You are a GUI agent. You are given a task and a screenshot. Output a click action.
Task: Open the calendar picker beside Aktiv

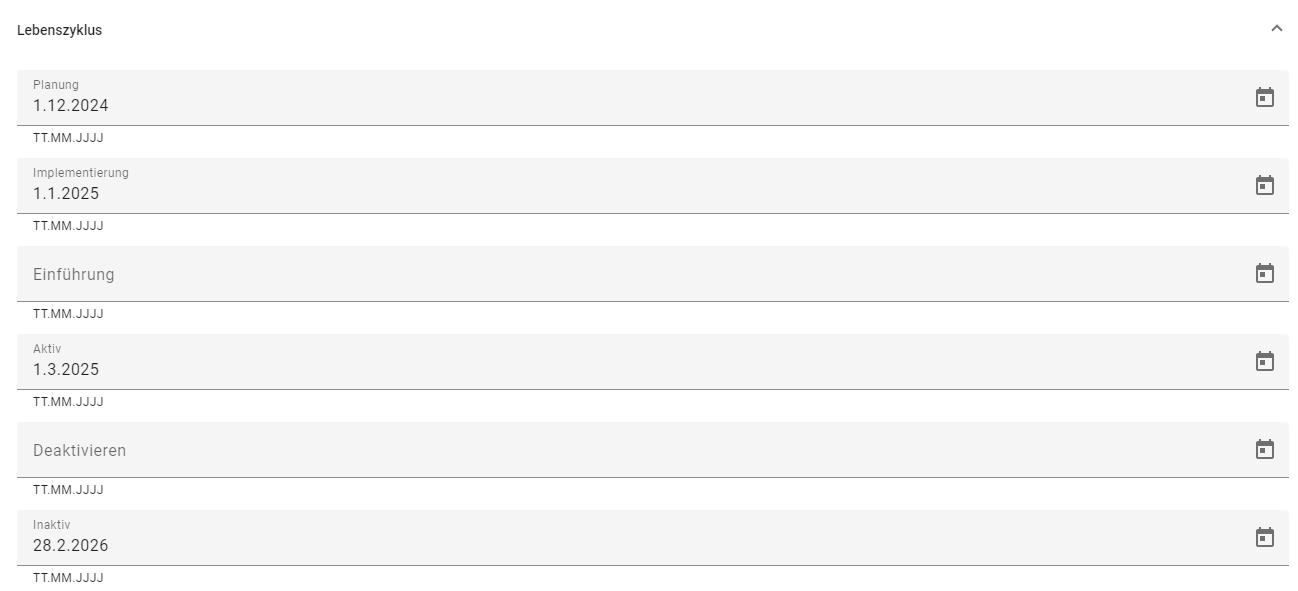click(x=1266, y=360)
